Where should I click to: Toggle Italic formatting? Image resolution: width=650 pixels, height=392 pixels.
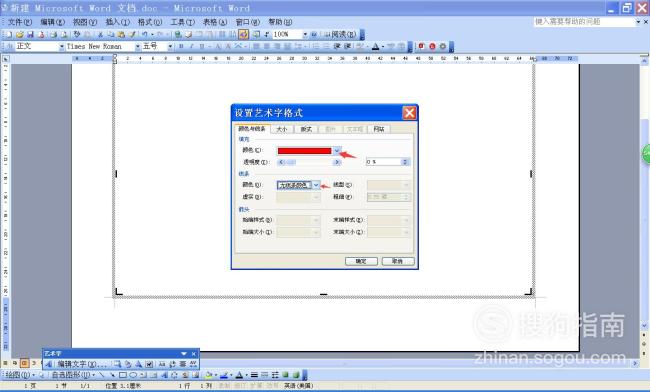[x=192, y=47]
